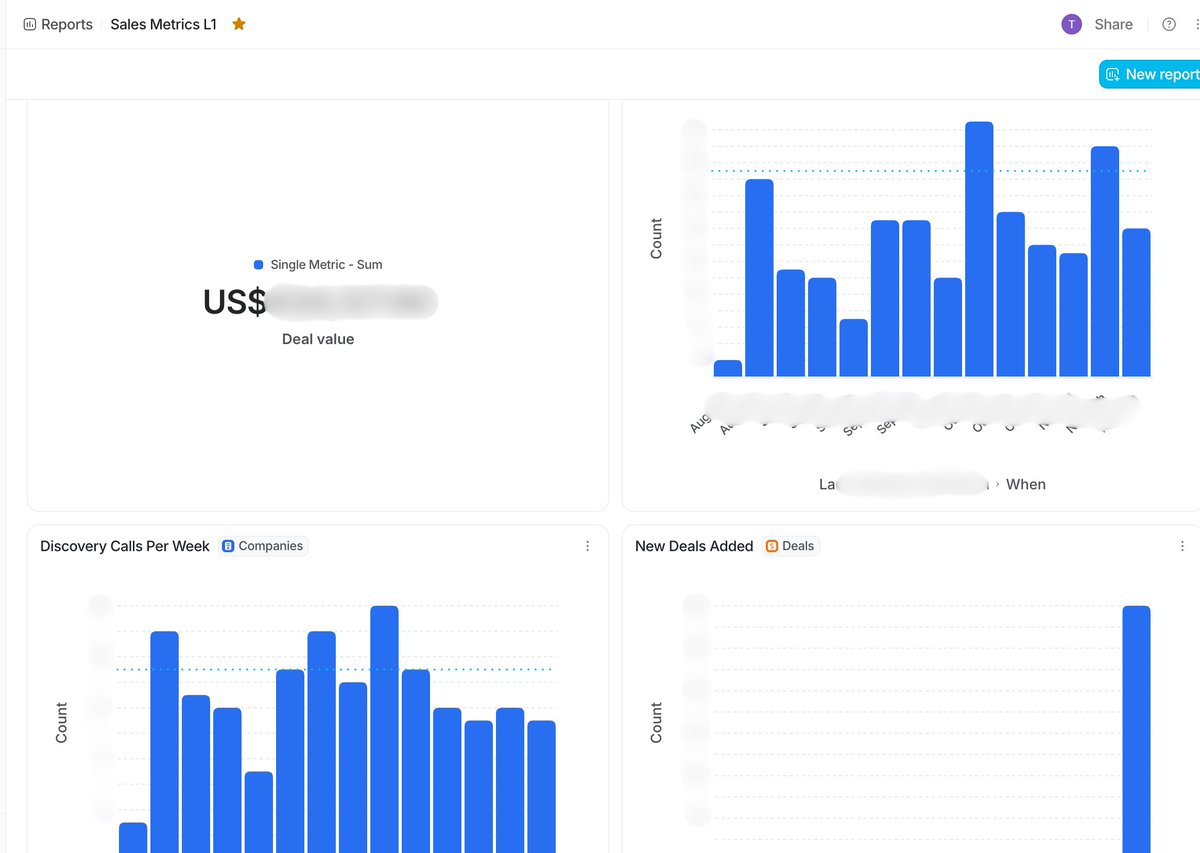Click the Companies tag icon

coord(228,546)
